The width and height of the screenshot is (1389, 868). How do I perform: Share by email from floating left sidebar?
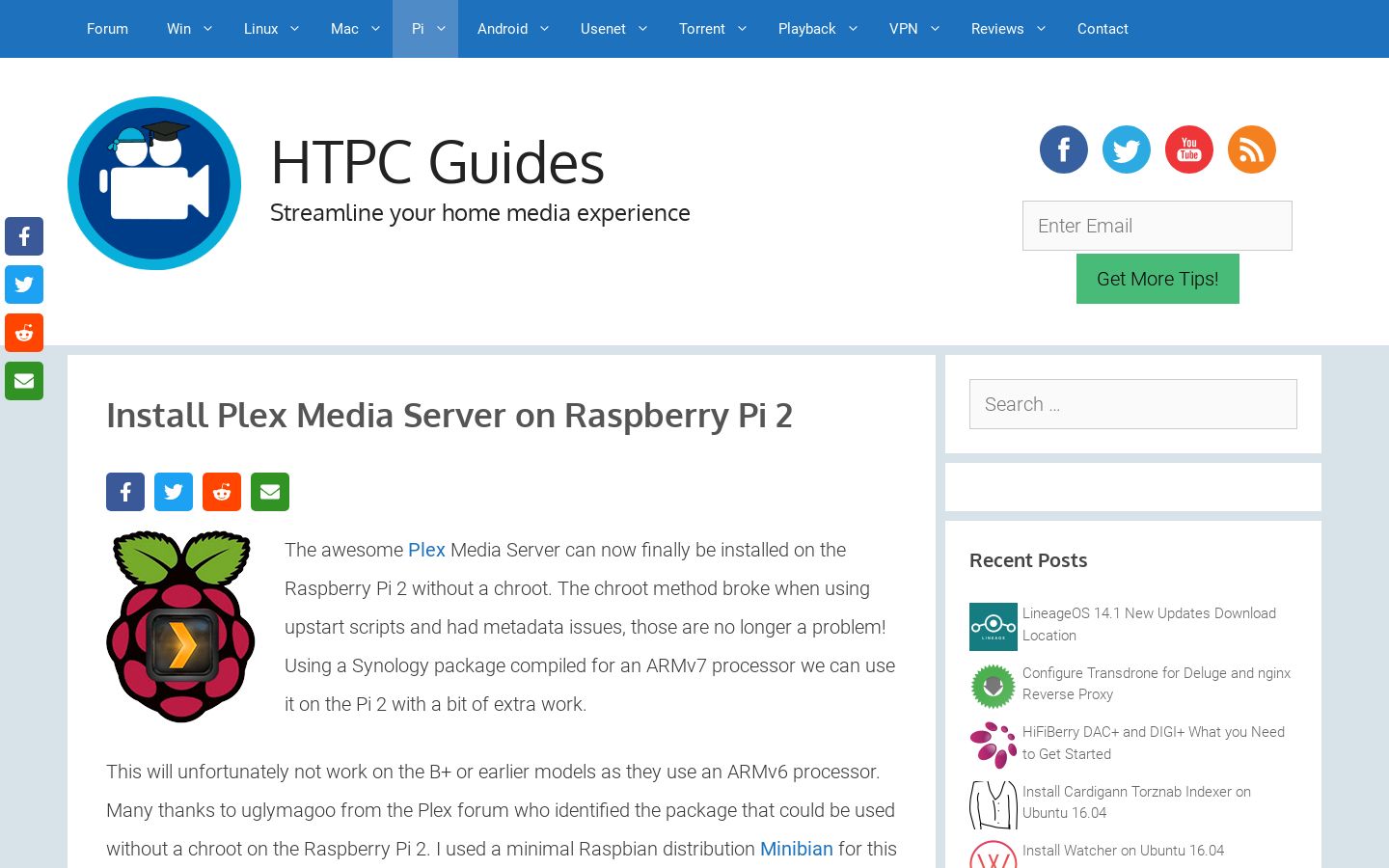point(24,381)
